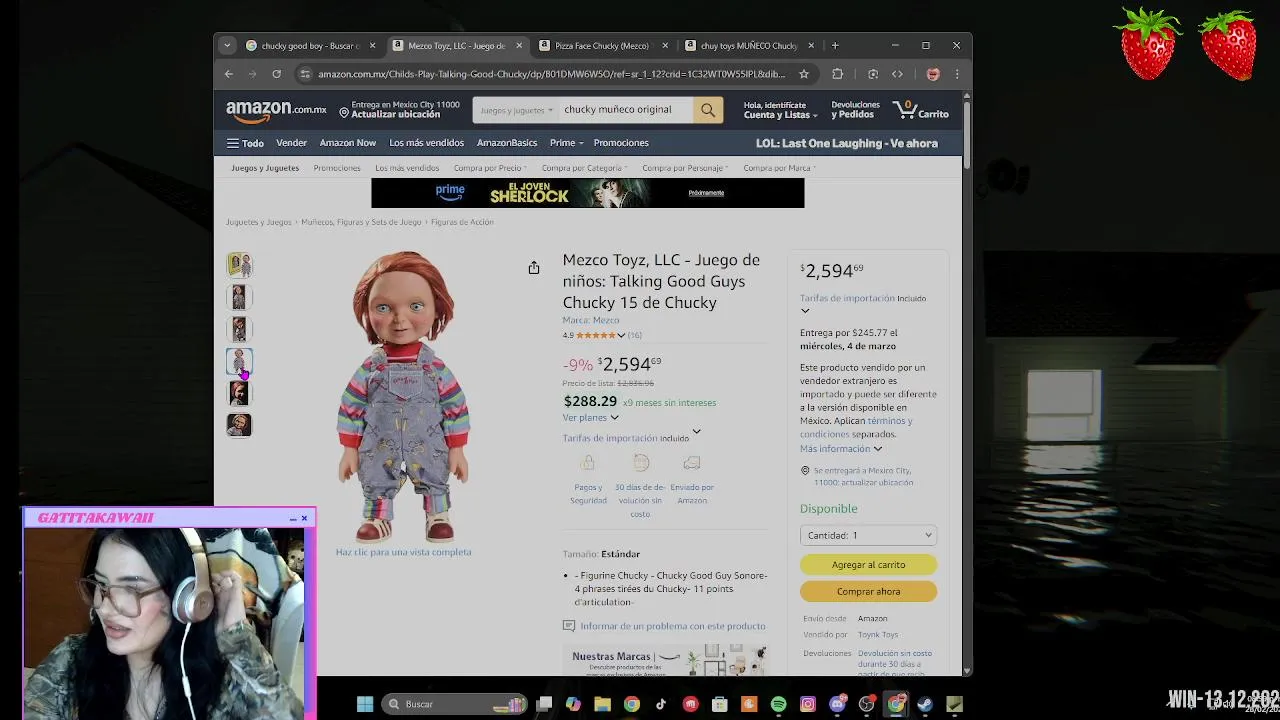Open the Cantidad: 1 quantity selector

click(x=868, y=535)
